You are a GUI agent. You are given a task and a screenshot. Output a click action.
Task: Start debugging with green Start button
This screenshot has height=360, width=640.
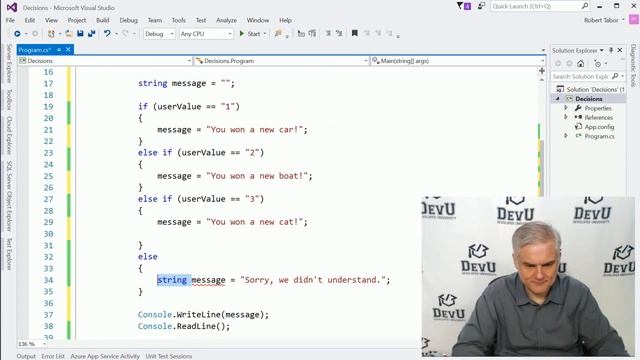coord(249,34)
